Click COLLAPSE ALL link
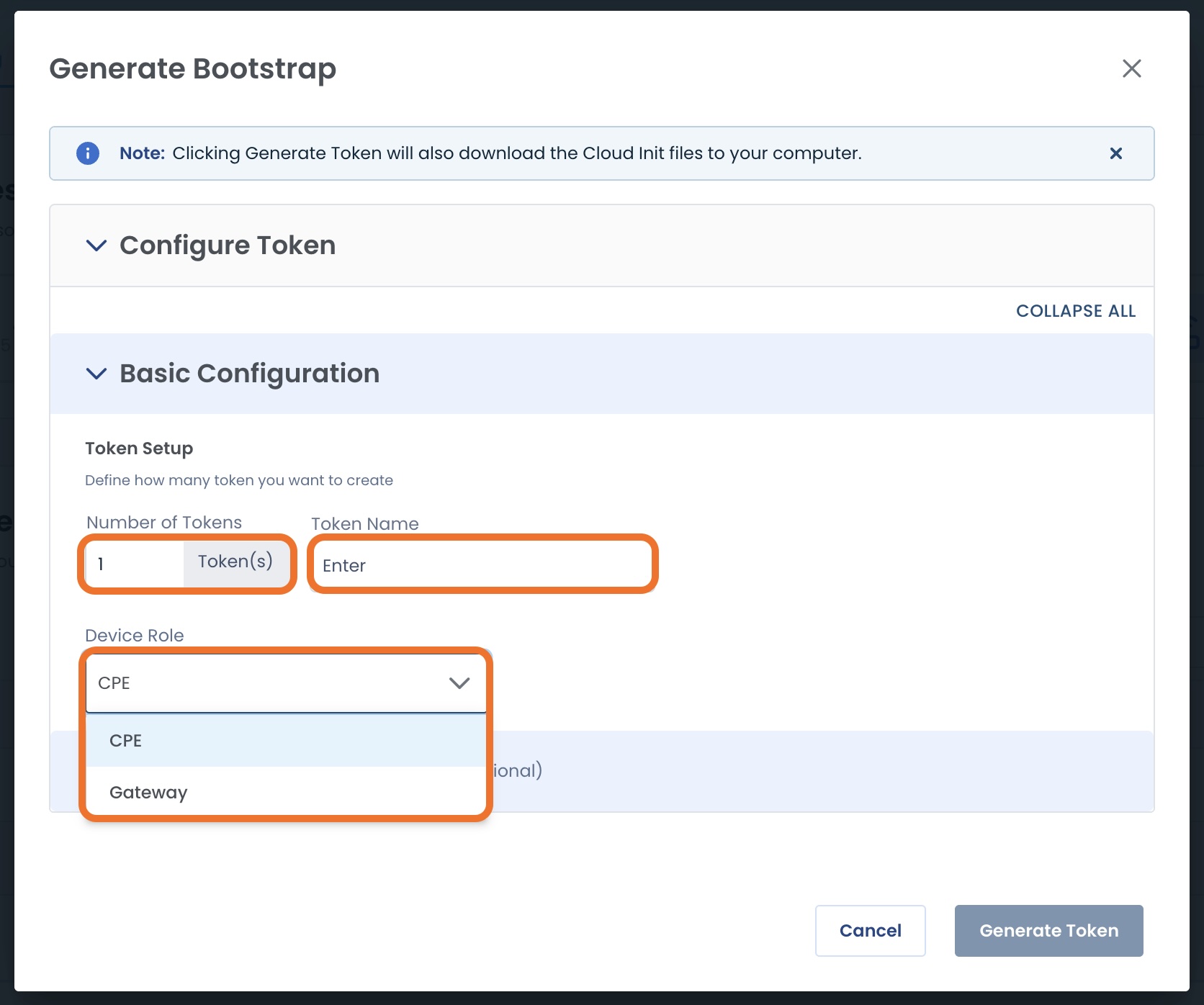The image size is (1204, 1005). pos(1076,311)
